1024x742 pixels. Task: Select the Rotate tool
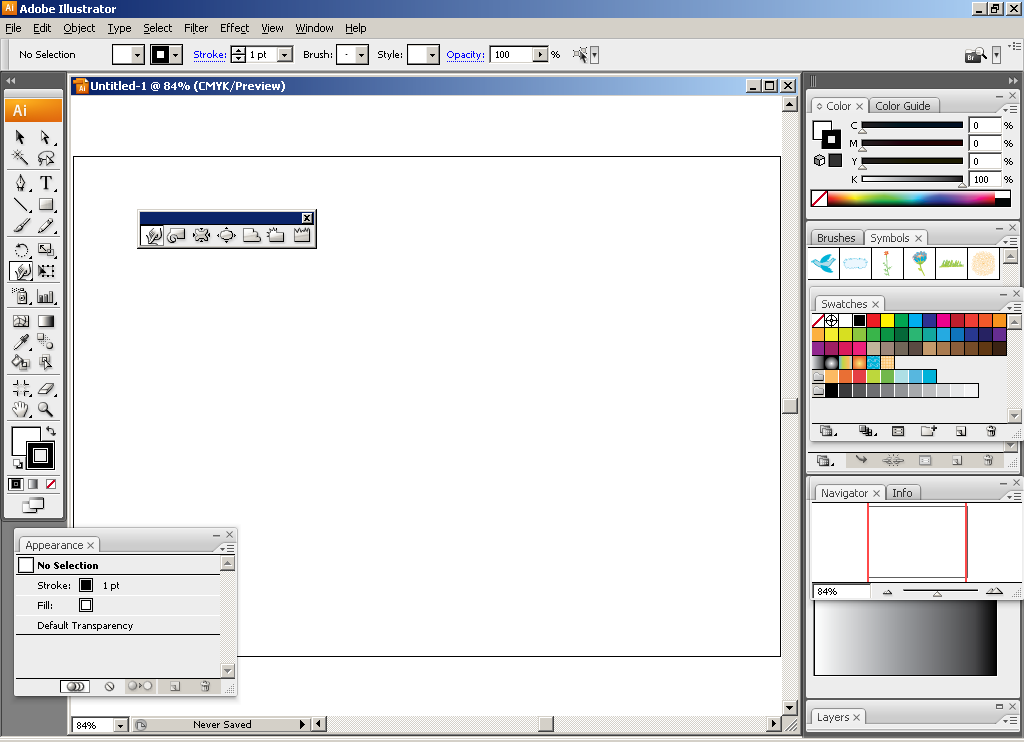point(20,250)
